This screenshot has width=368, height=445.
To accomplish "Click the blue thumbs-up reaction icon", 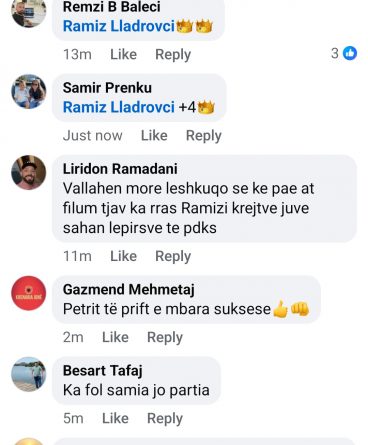I will (350, 53).
